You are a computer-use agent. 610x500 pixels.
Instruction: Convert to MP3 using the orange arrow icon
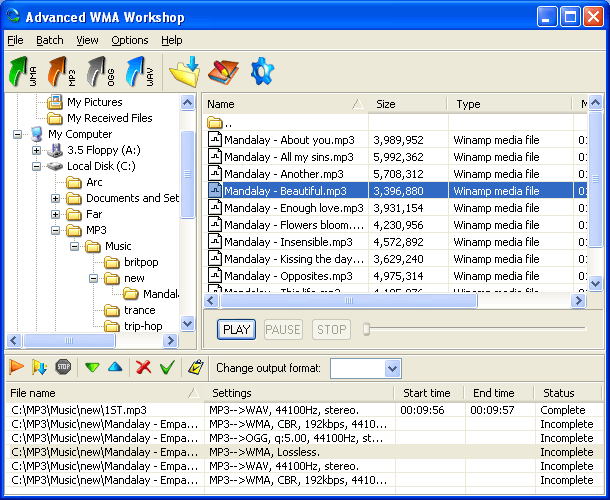61,72
